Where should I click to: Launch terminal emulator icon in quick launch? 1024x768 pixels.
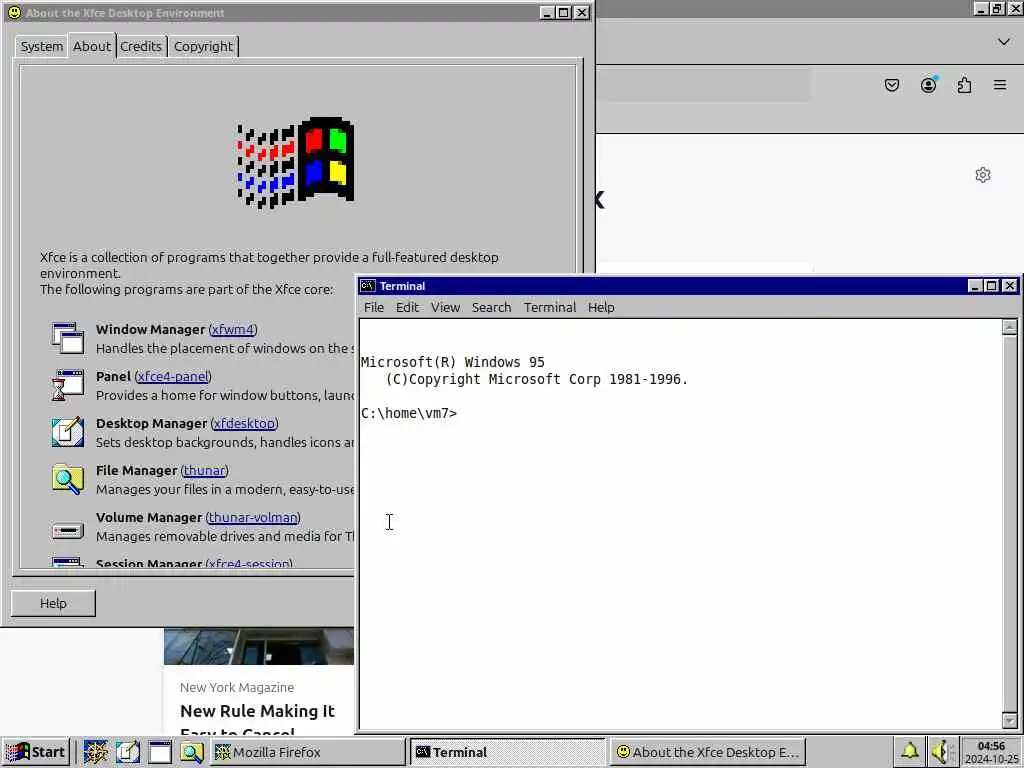pos(159,752)
